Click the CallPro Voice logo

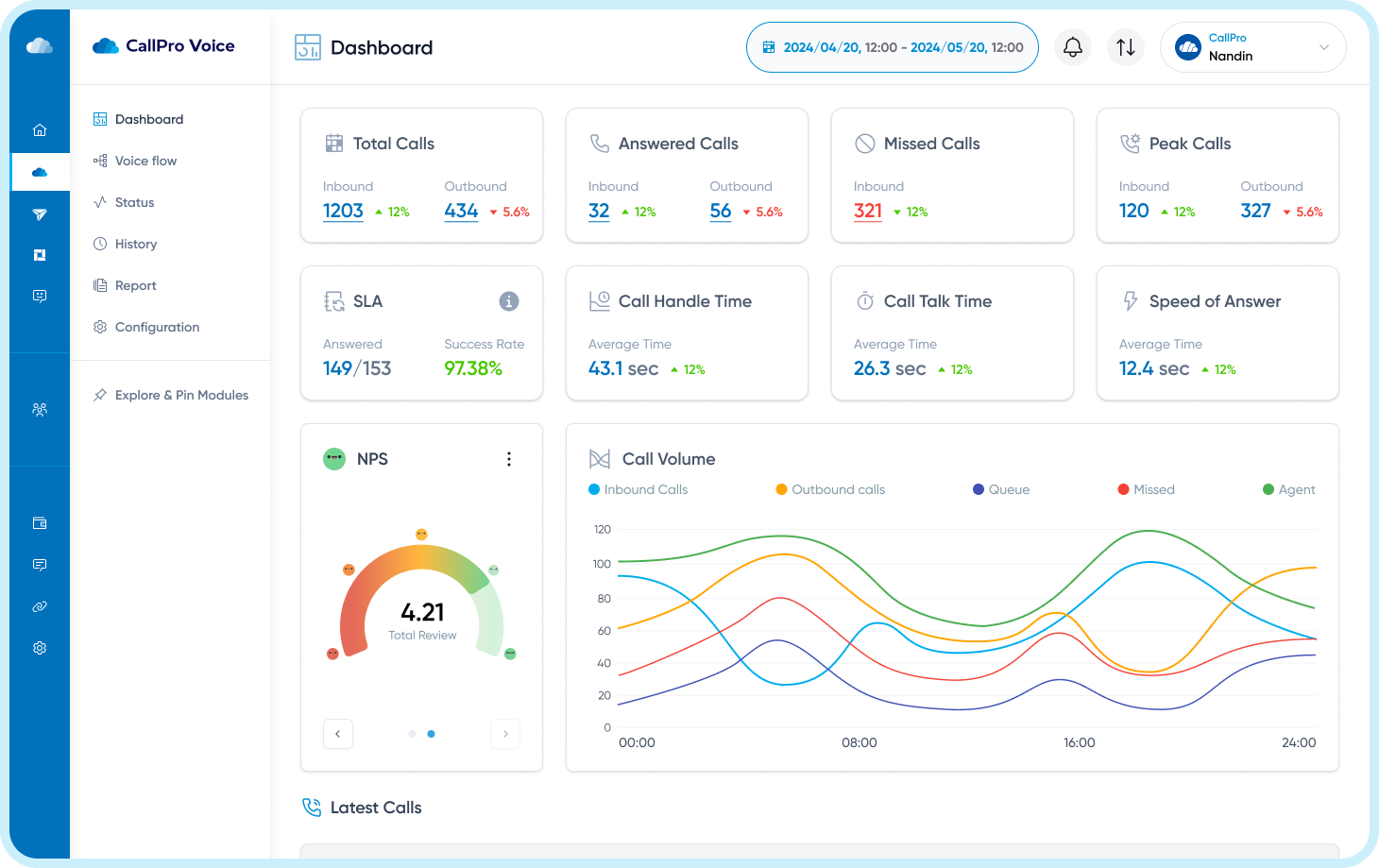(163, 45)
